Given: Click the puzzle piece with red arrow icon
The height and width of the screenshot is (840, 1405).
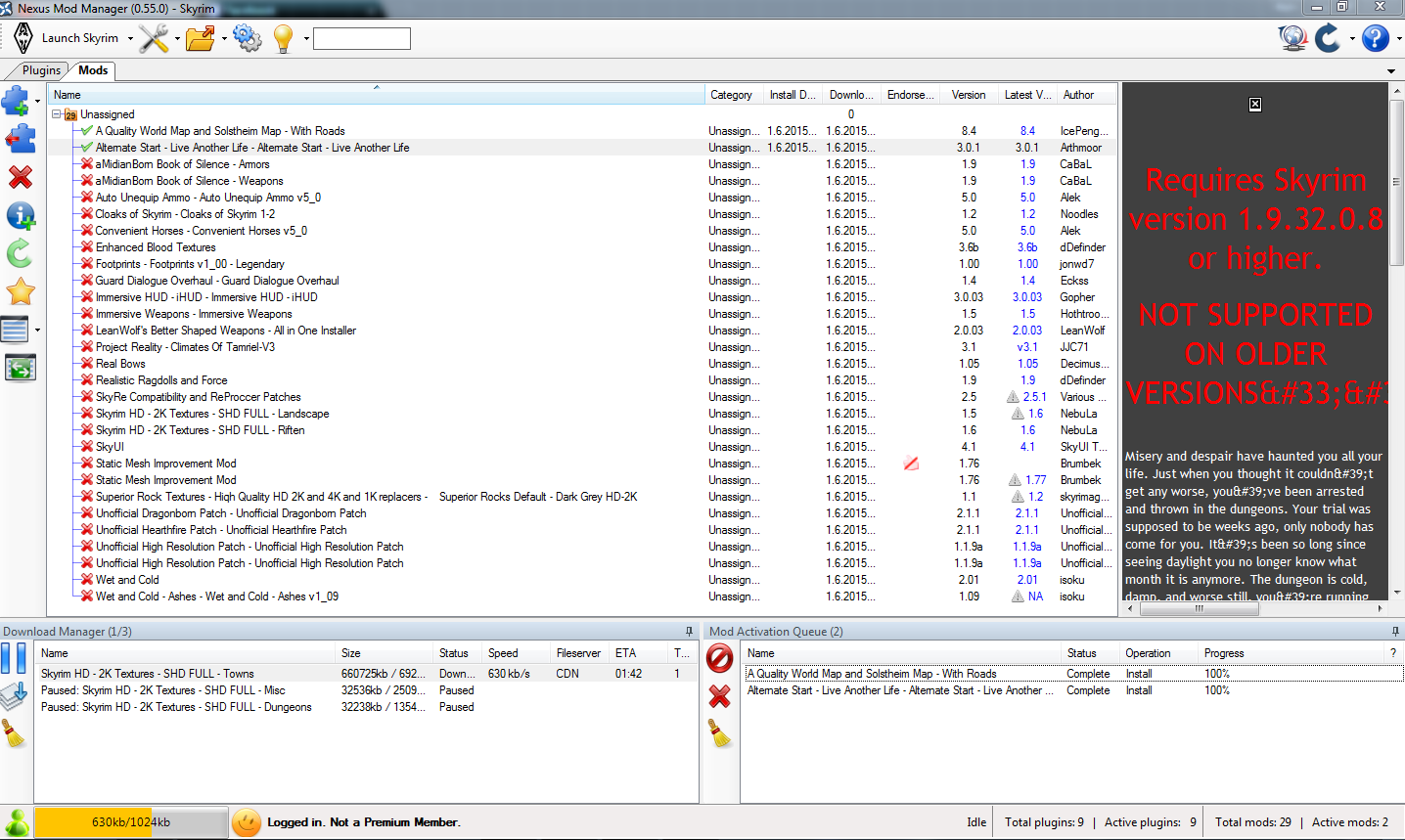Looking at the screenshot, I should 20,139.
